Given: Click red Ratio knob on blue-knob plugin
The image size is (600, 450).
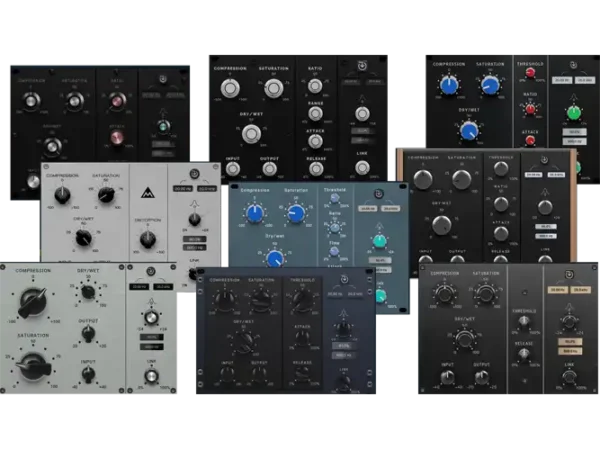Looking at the screenshot, I should coord(530,109).
